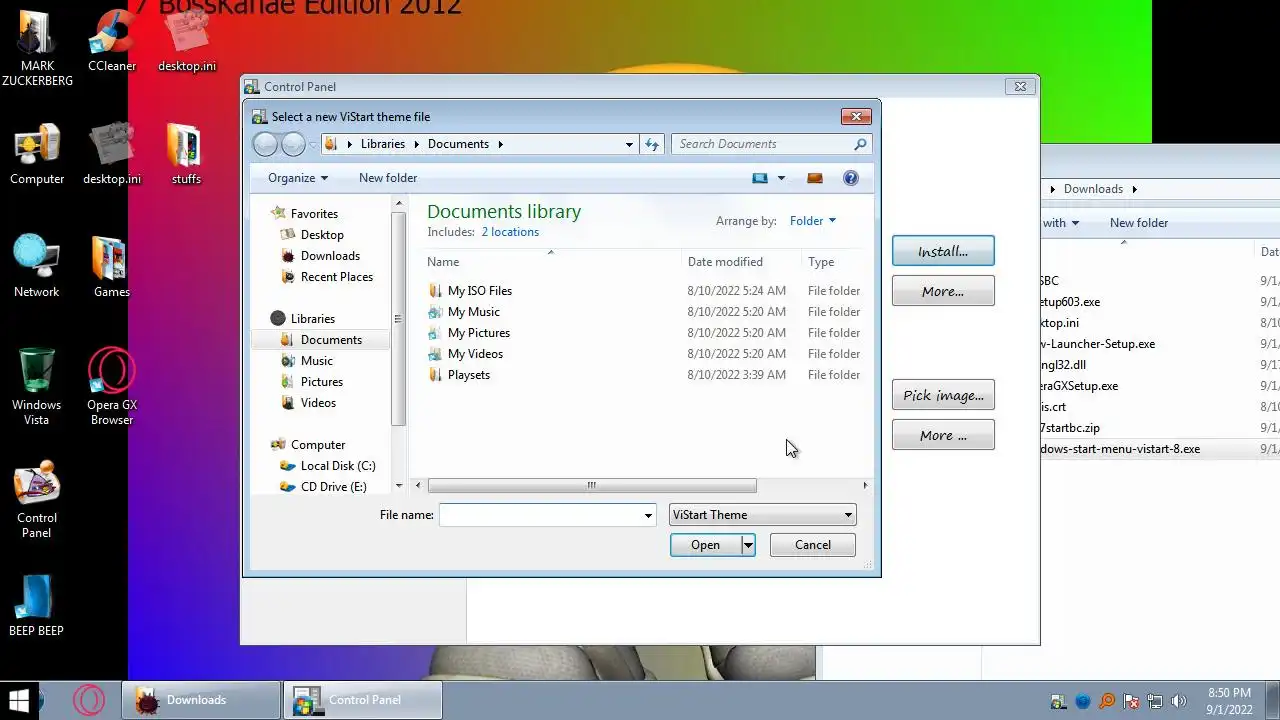Open the File name history dropdown
Image resolution: width=1280 pixels, height=720 pixels.
648,515
